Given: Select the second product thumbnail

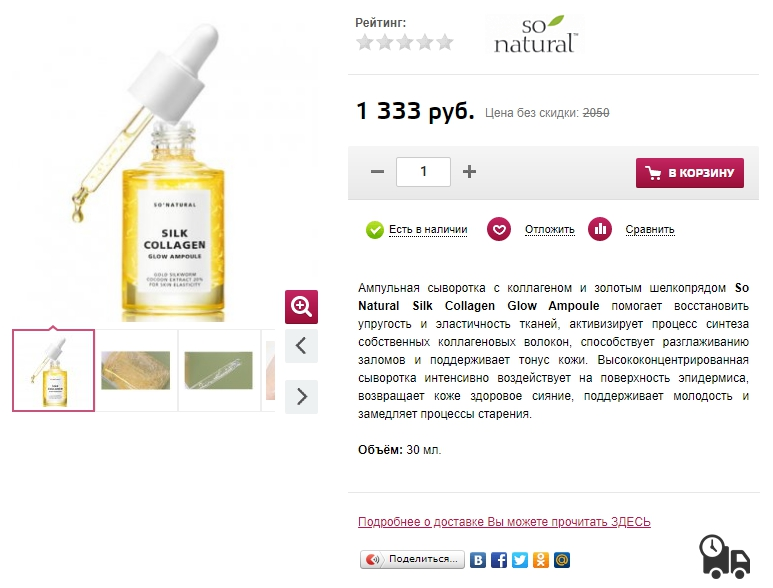Looking at the screenshot, I should (136, 370).
